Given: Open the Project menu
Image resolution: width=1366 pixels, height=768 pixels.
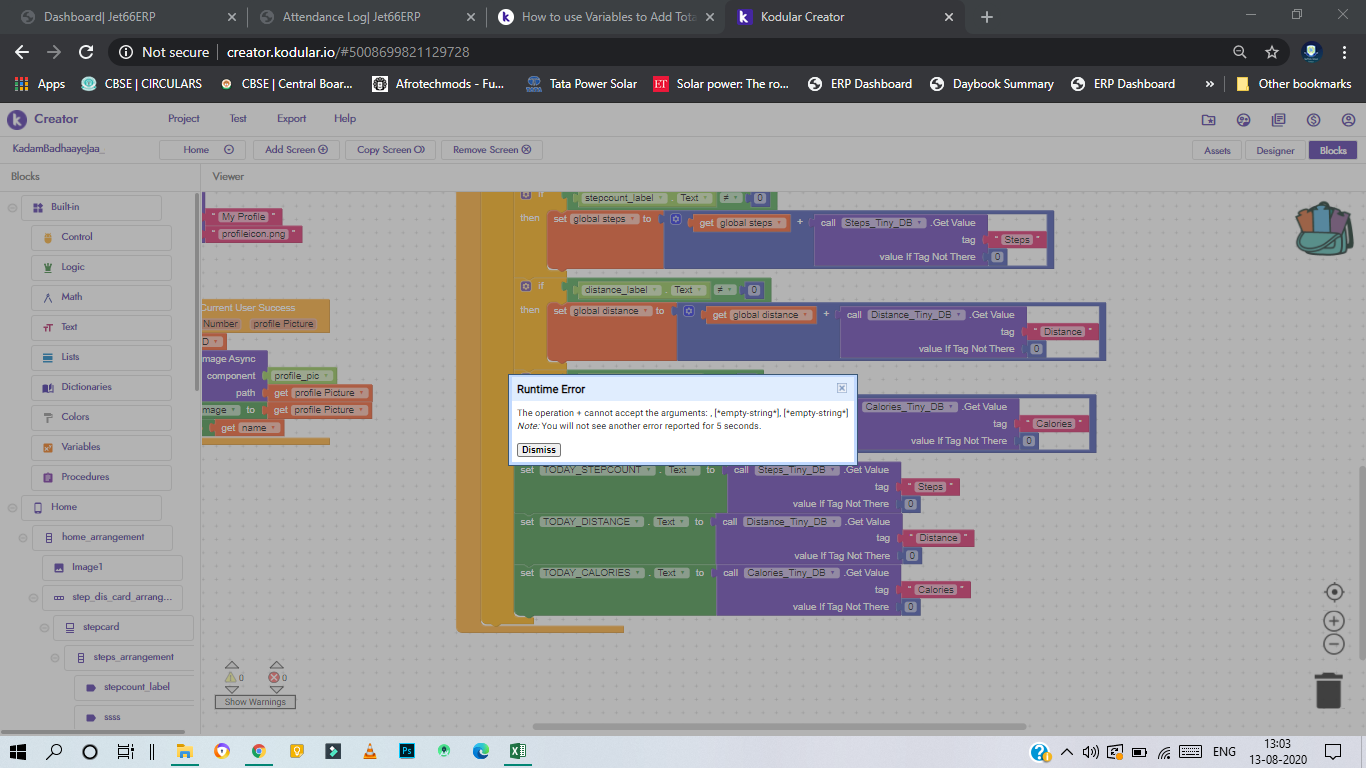Looking at the screenshot, I should 183,118.
